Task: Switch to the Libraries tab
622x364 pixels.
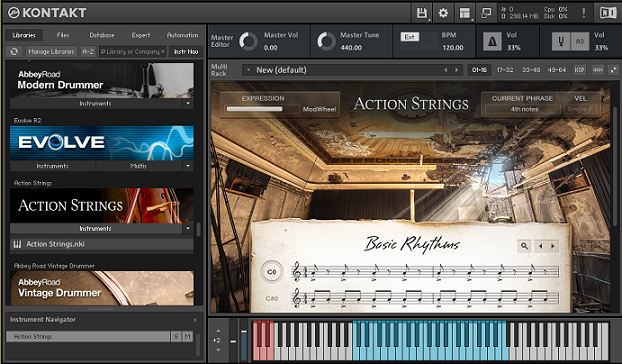Action: (24, 35)
